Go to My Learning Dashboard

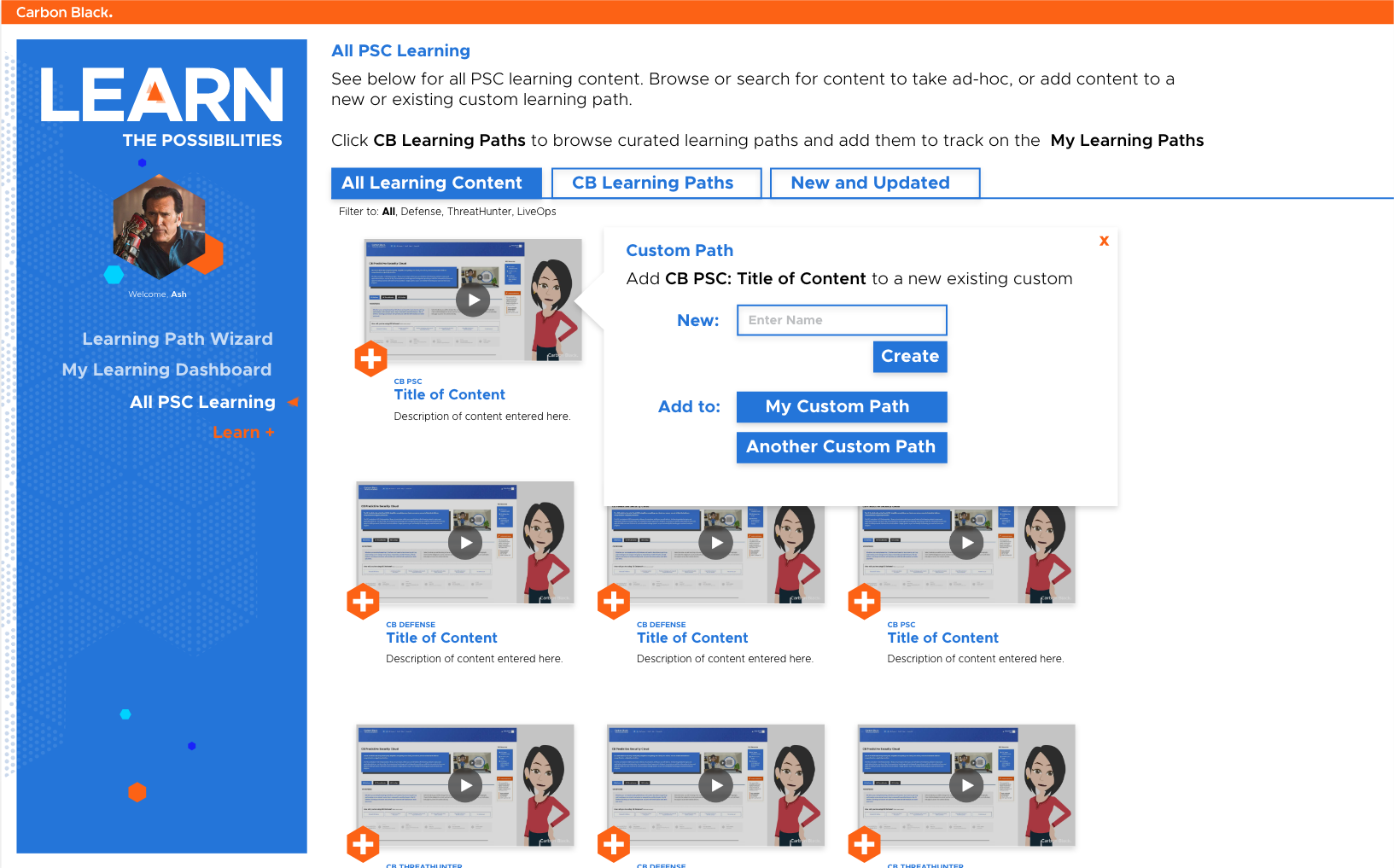(x=166, y=370)
